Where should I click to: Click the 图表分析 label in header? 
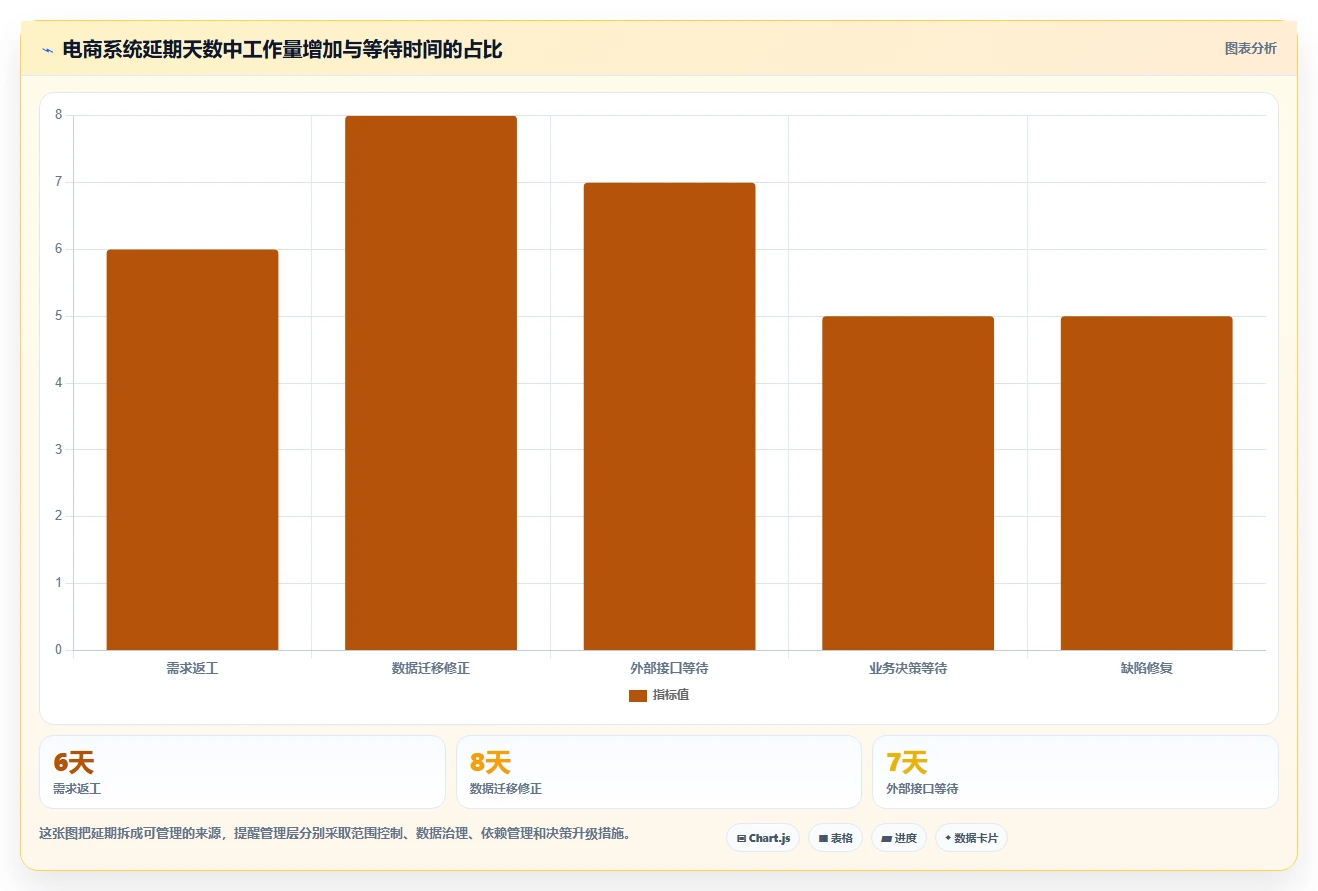1250,48
